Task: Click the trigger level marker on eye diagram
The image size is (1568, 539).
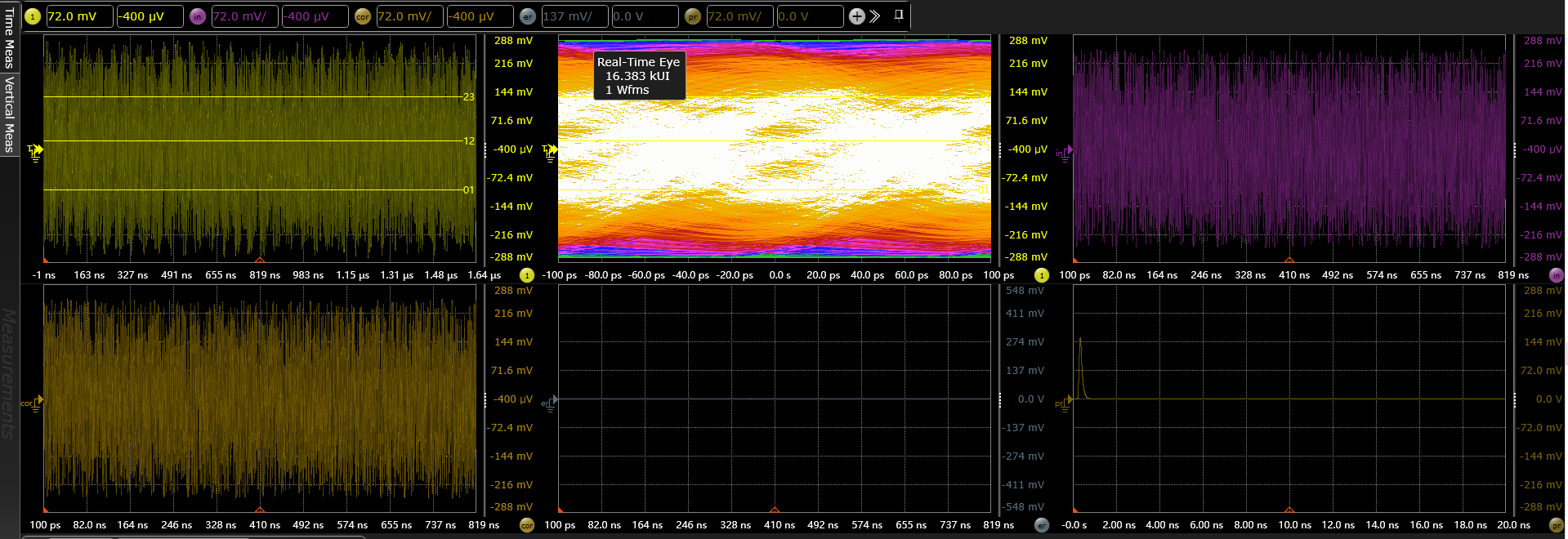Action: tap(550, 150)
